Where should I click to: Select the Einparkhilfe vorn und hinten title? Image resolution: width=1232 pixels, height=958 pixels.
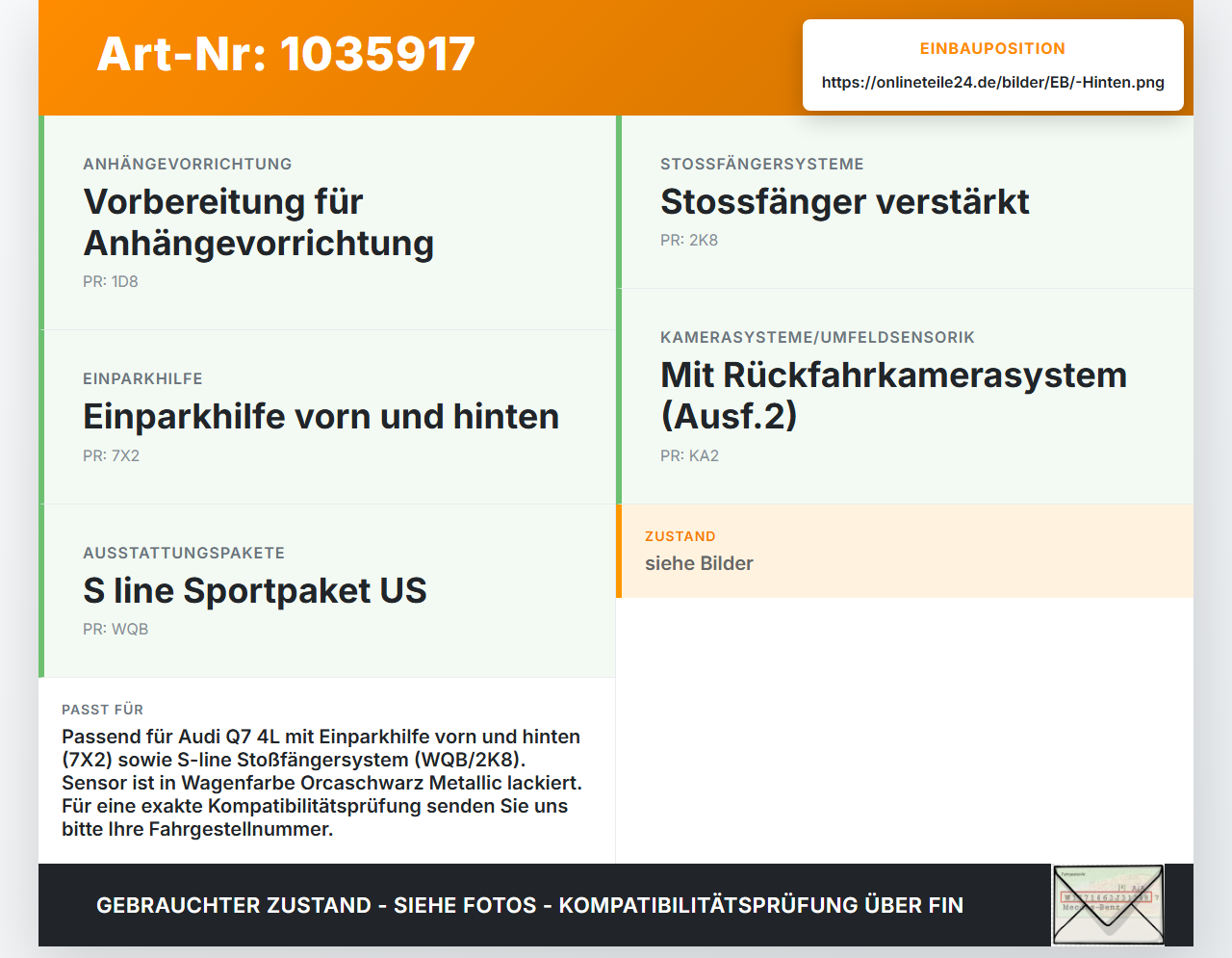click(321, 416)
